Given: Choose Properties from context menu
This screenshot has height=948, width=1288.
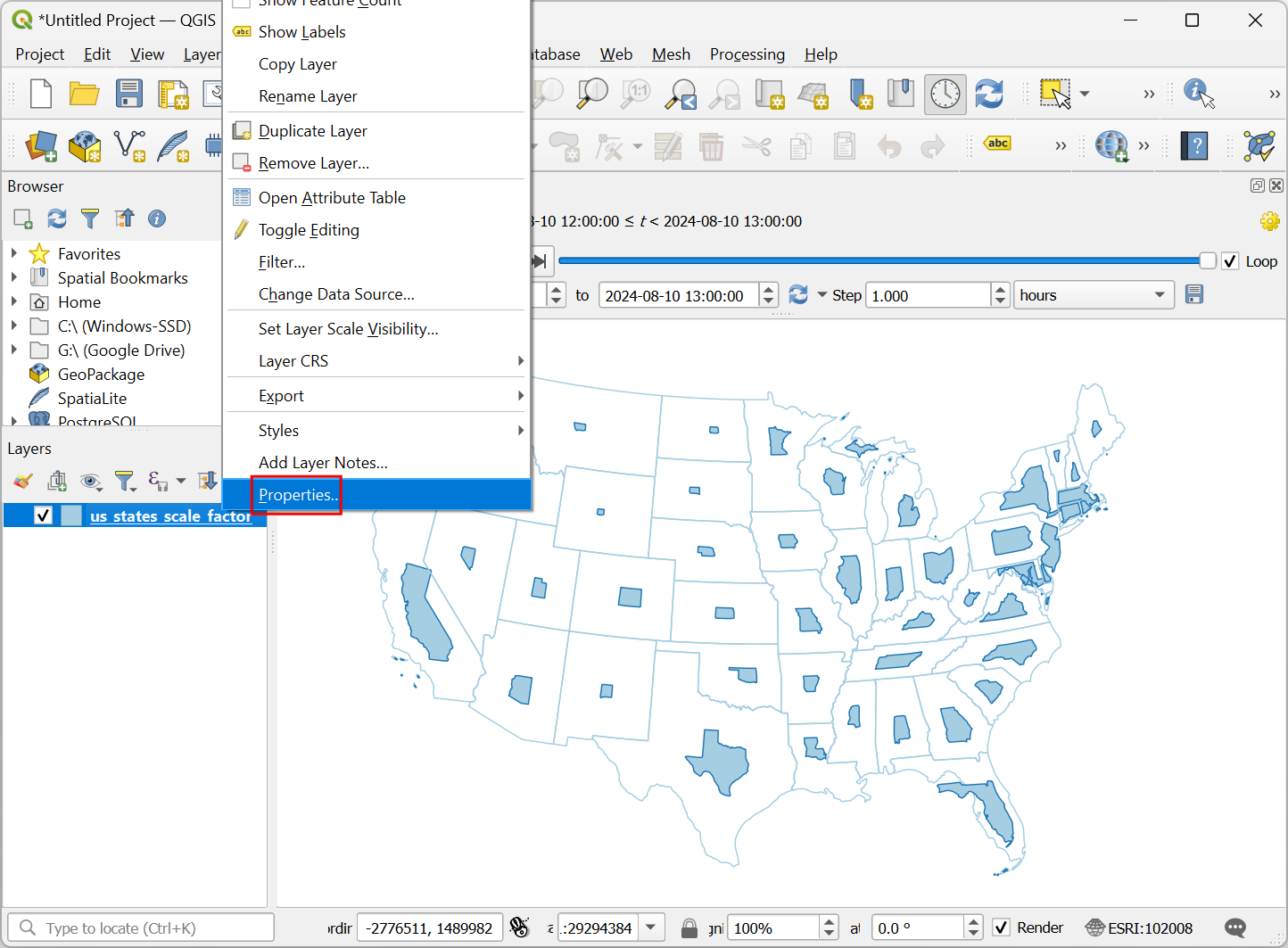Looking at the screenshot, I should 297,495.
